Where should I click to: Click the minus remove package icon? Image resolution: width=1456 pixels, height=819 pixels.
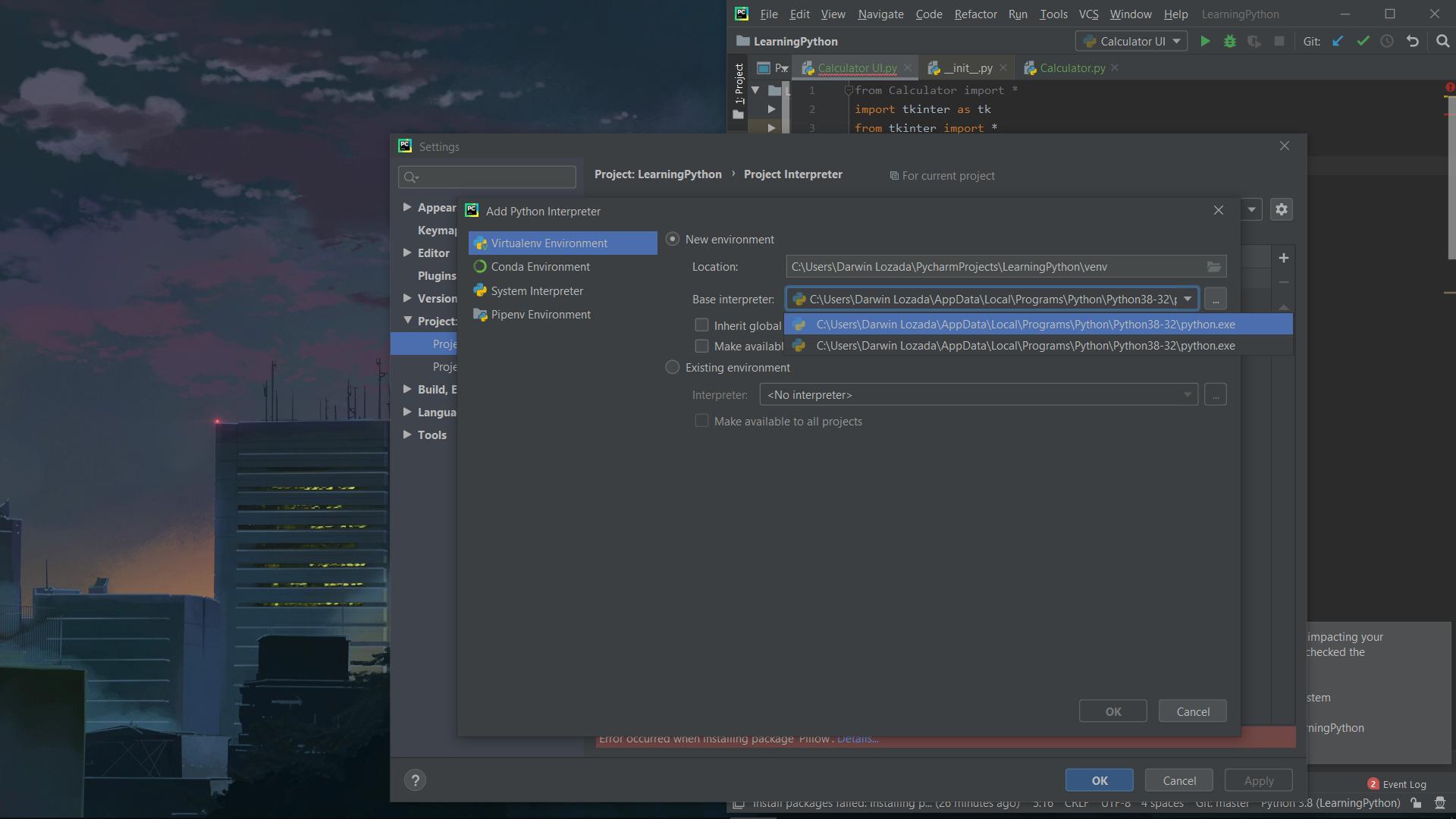1284,282
